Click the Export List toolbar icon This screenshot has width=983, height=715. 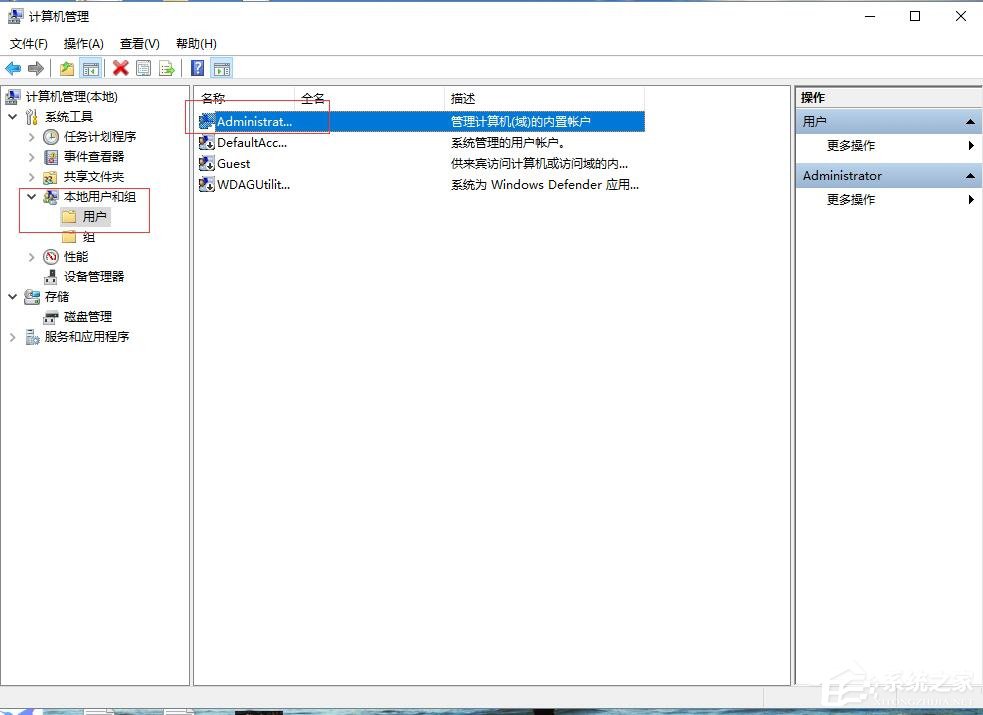coord(166,67)
